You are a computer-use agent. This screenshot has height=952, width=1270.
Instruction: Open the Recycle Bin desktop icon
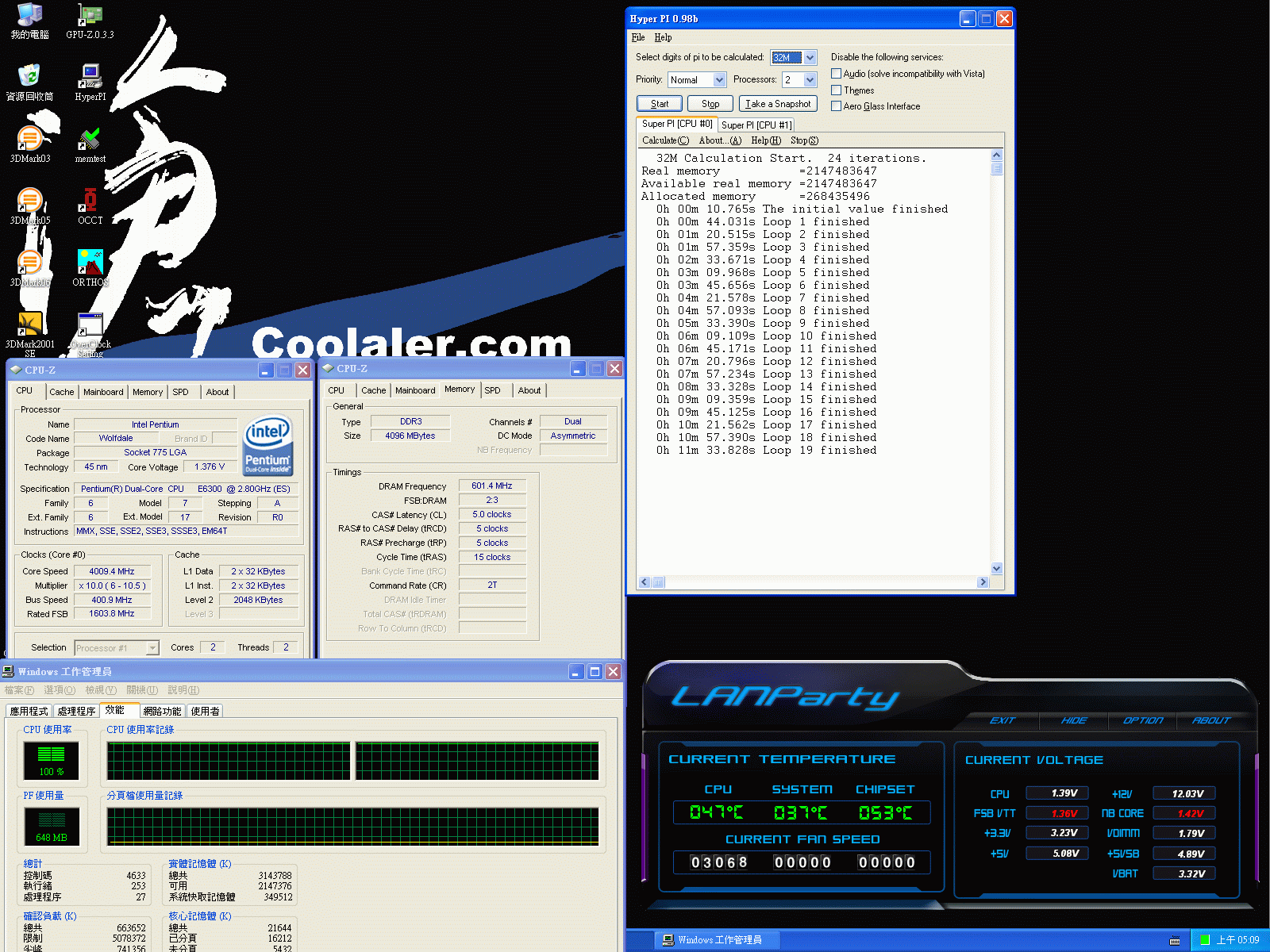coord(30,83)
